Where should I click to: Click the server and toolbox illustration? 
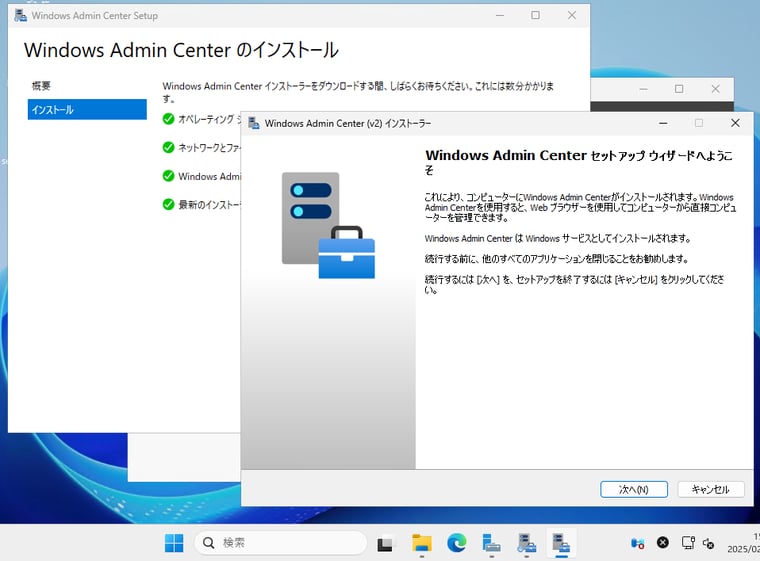[328, 225]
